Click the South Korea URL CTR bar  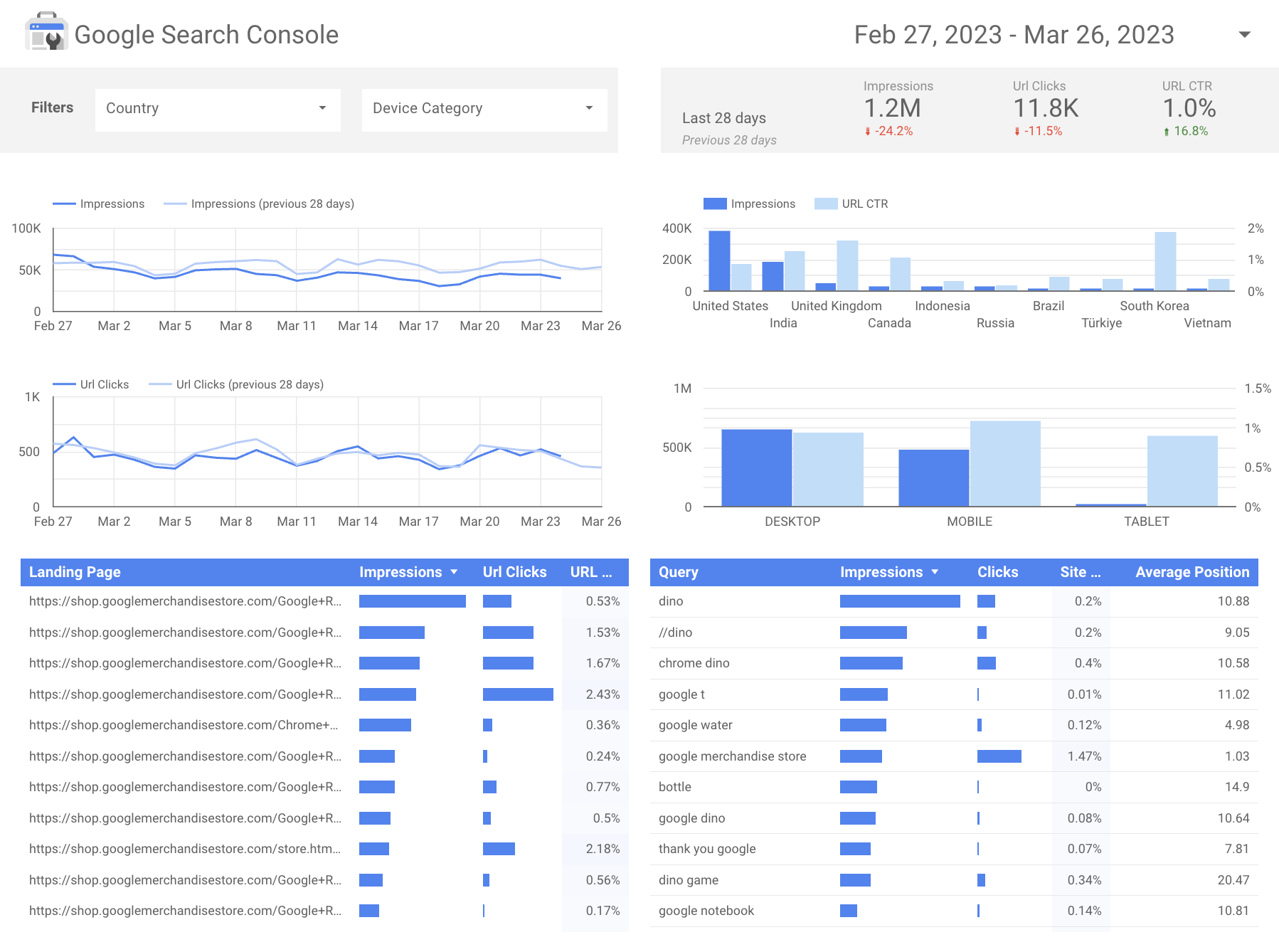1165,261
